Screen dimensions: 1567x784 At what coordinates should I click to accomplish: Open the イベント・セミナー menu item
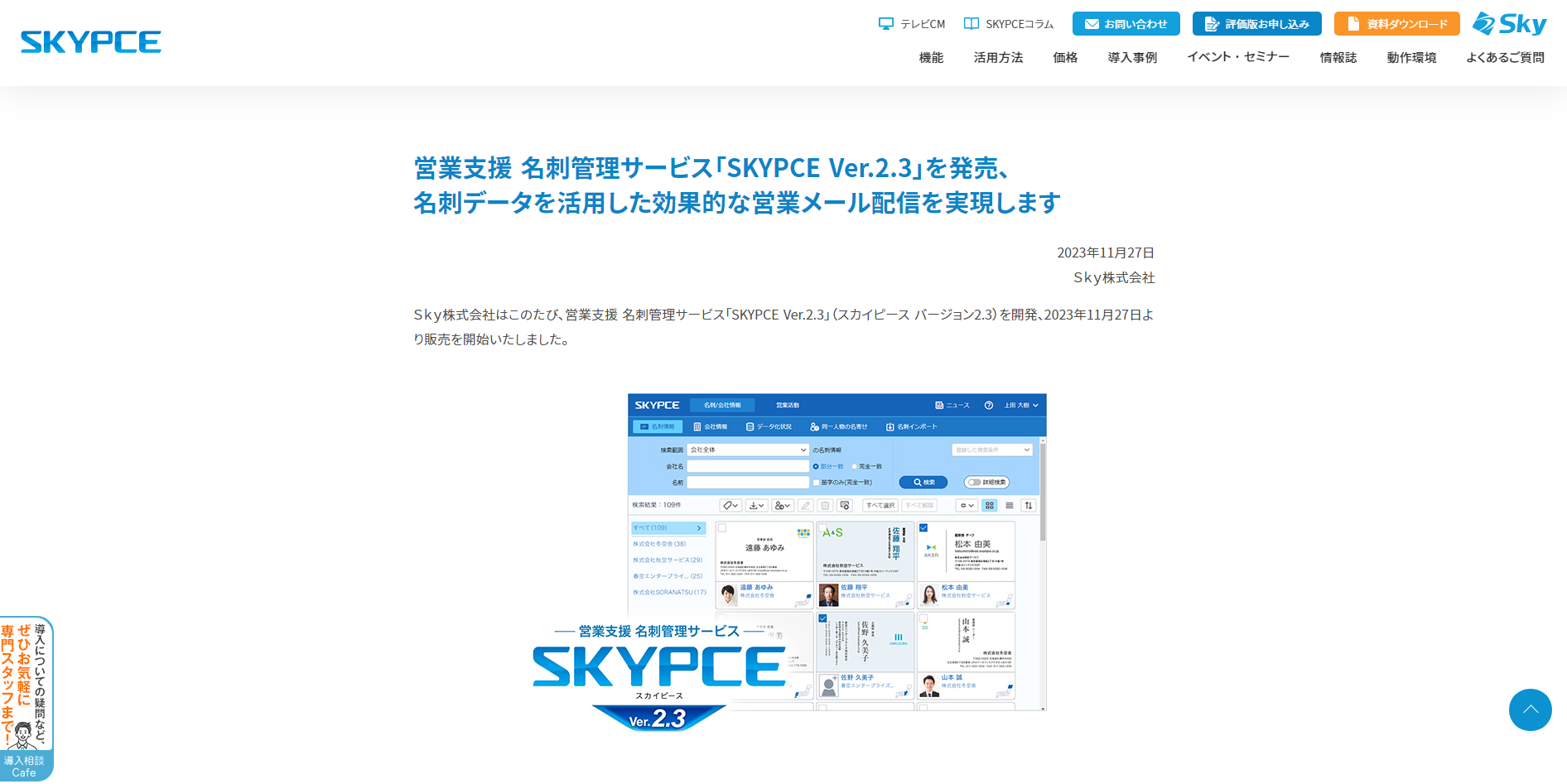click(x=1238, y=57)
